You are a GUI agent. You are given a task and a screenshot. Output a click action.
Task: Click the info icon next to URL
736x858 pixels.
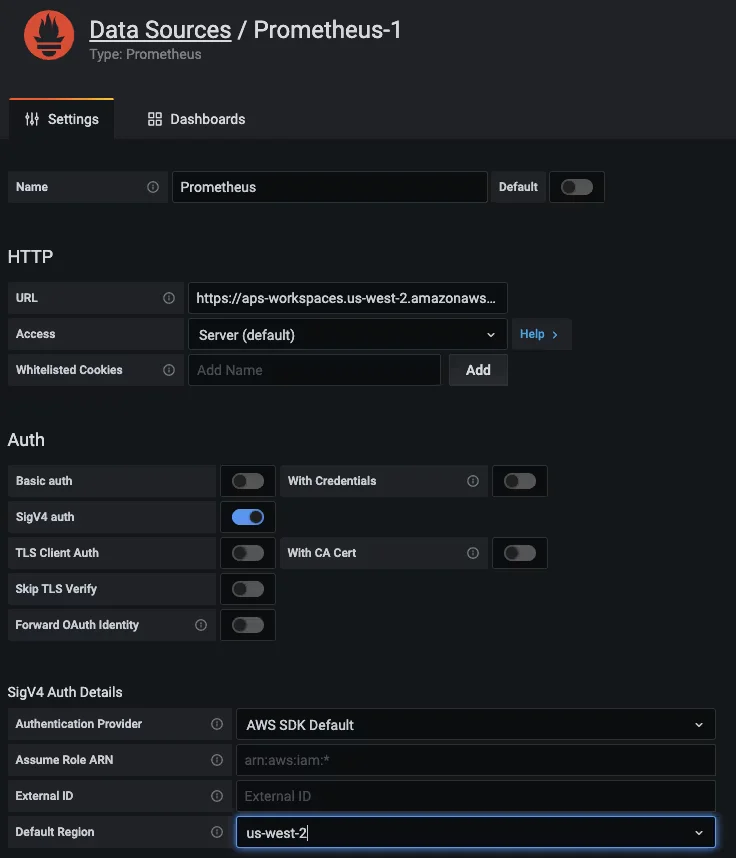coord(169,297)
